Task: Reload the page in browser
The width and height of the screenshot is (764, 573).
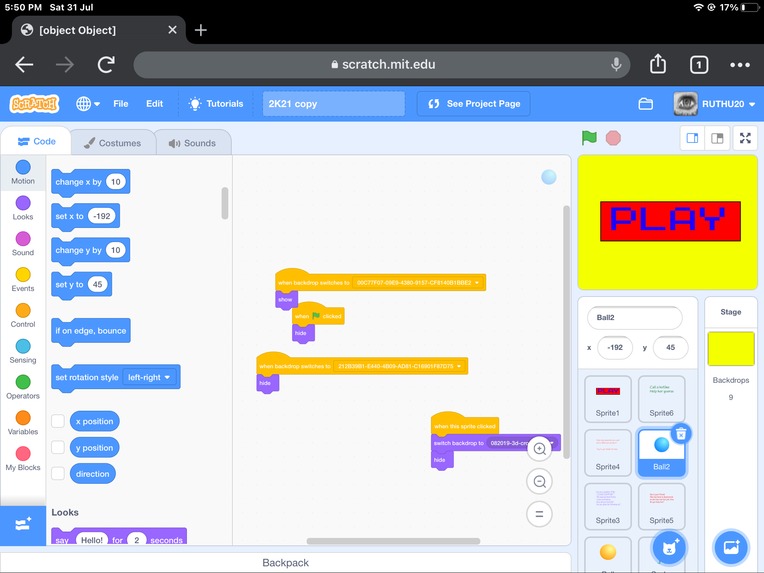Action: point(106,64)
